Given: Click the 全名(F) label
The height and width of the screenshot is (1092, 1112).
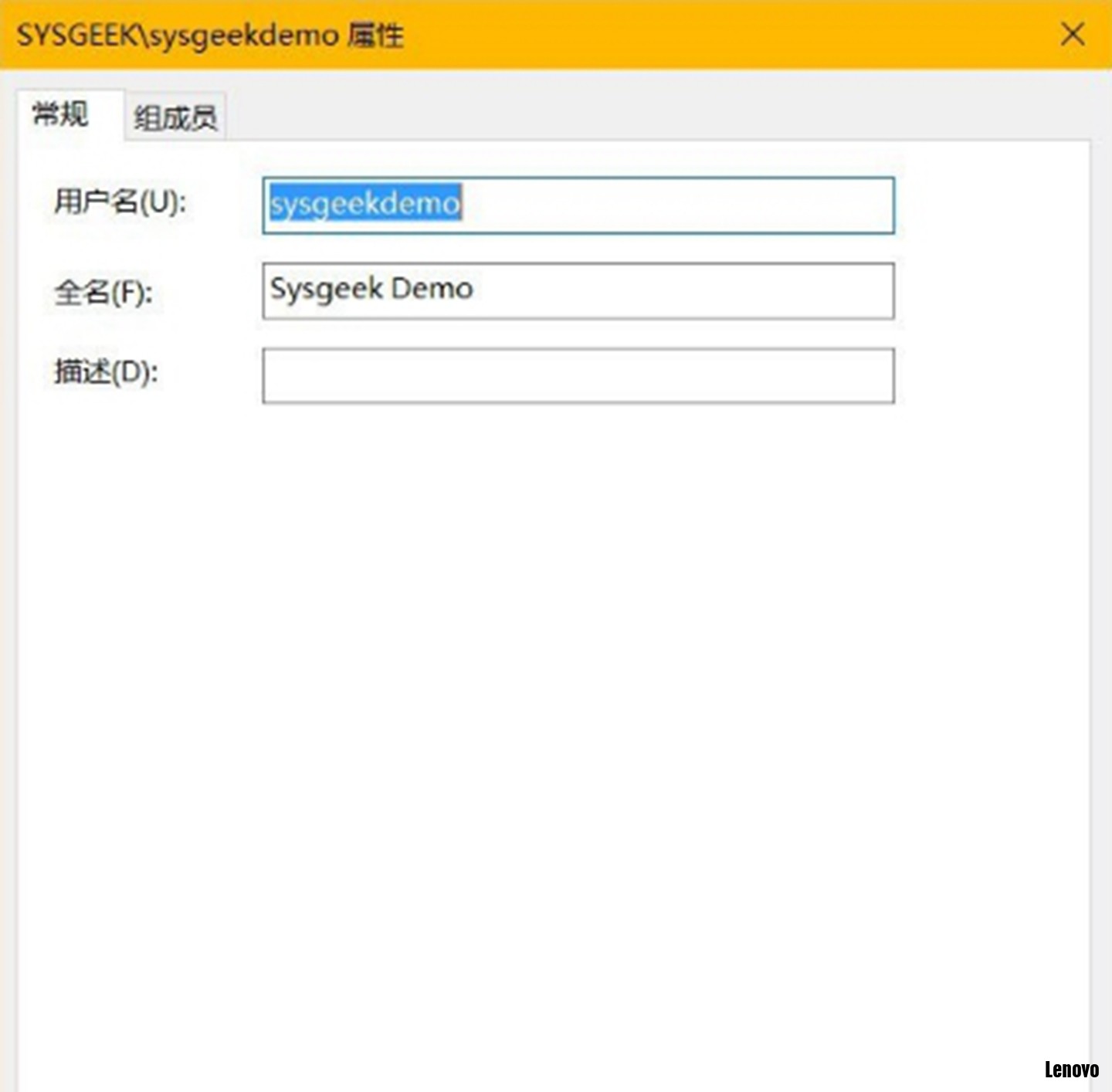Looking at the screenshot, I should pos(103,293).
